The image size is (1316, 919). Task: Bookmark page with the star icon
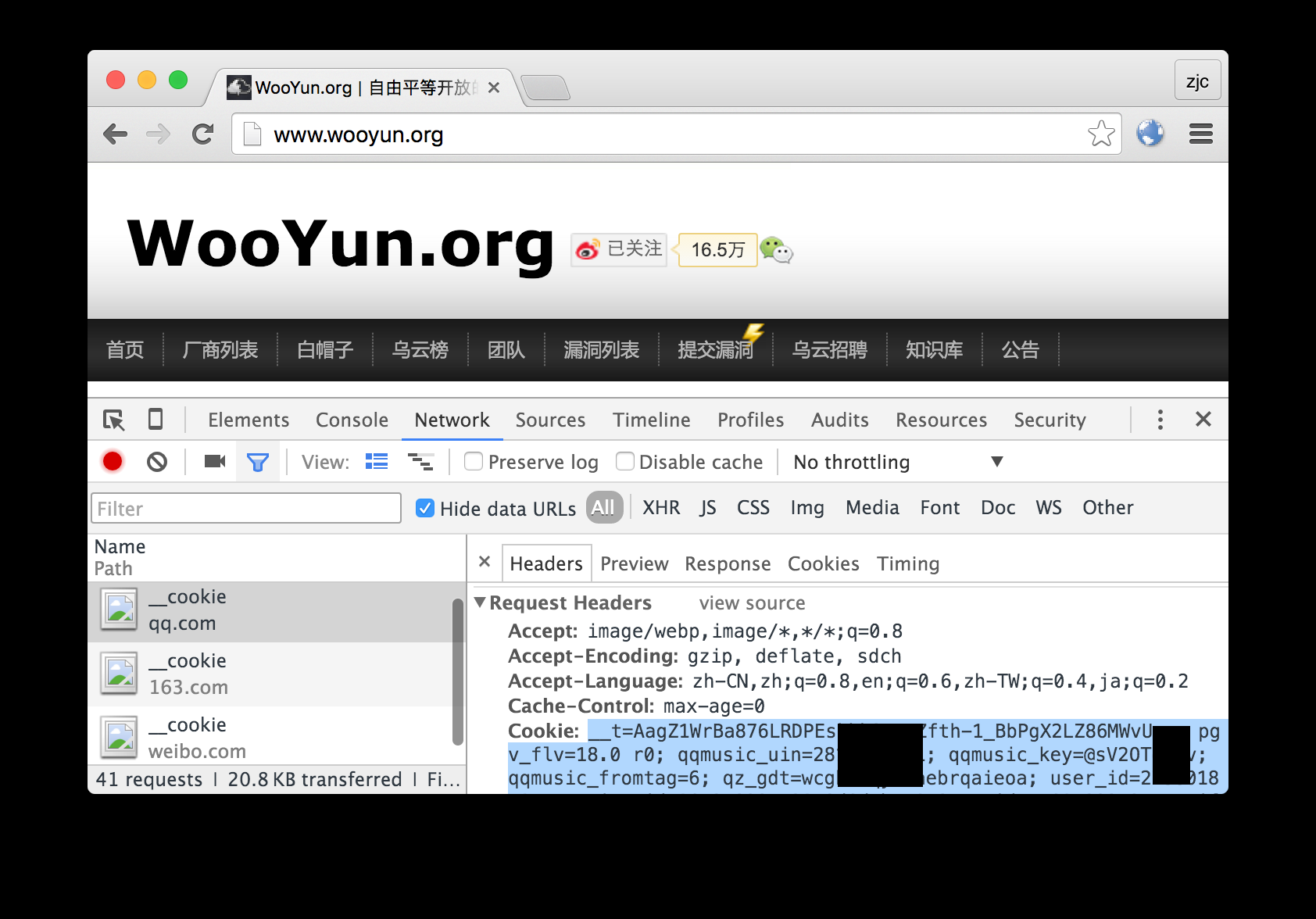[x=1101, y=134]
